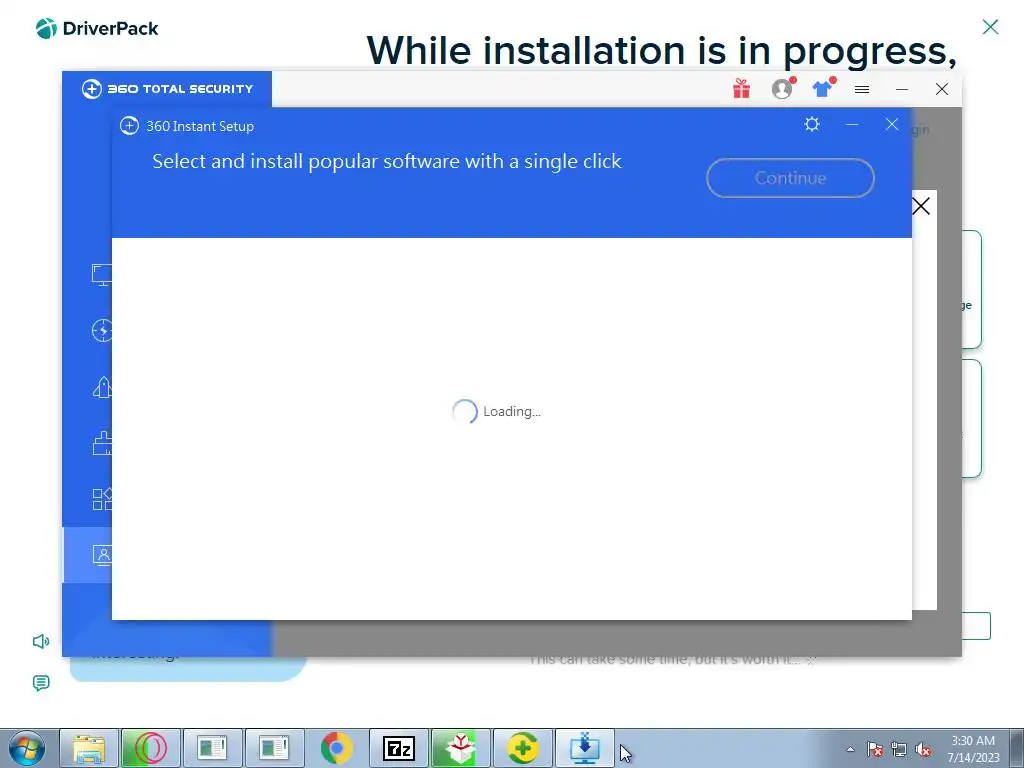Select the monitor sidebar icon in 360 Total Security
This screenshot has width=1024, height=768.
pos(102,274)
